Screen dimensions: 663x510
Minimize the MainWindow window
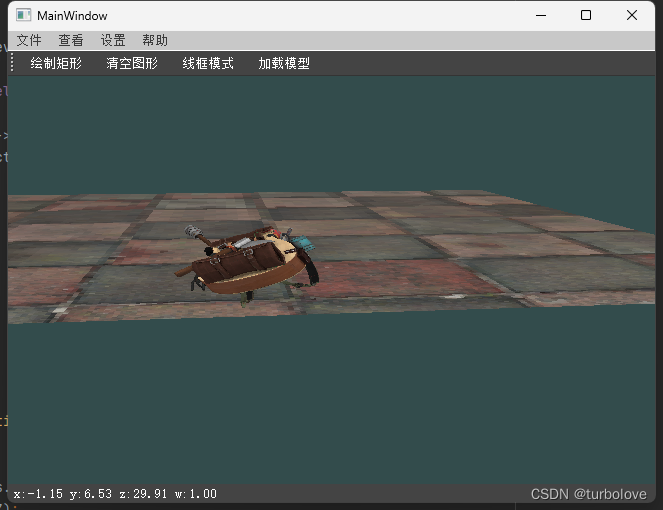pos(541,15)
